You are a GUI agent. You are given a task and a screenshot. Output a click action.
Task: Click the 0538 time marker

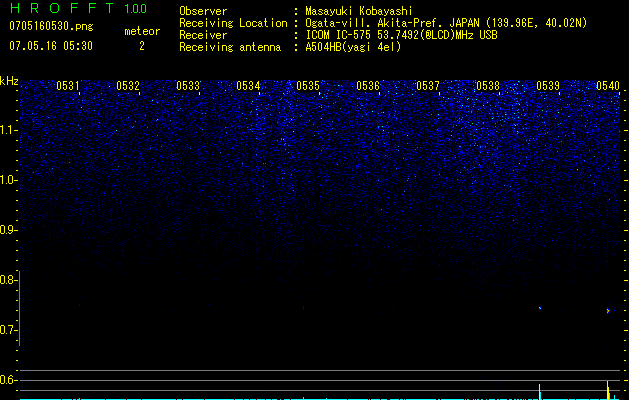488,85
